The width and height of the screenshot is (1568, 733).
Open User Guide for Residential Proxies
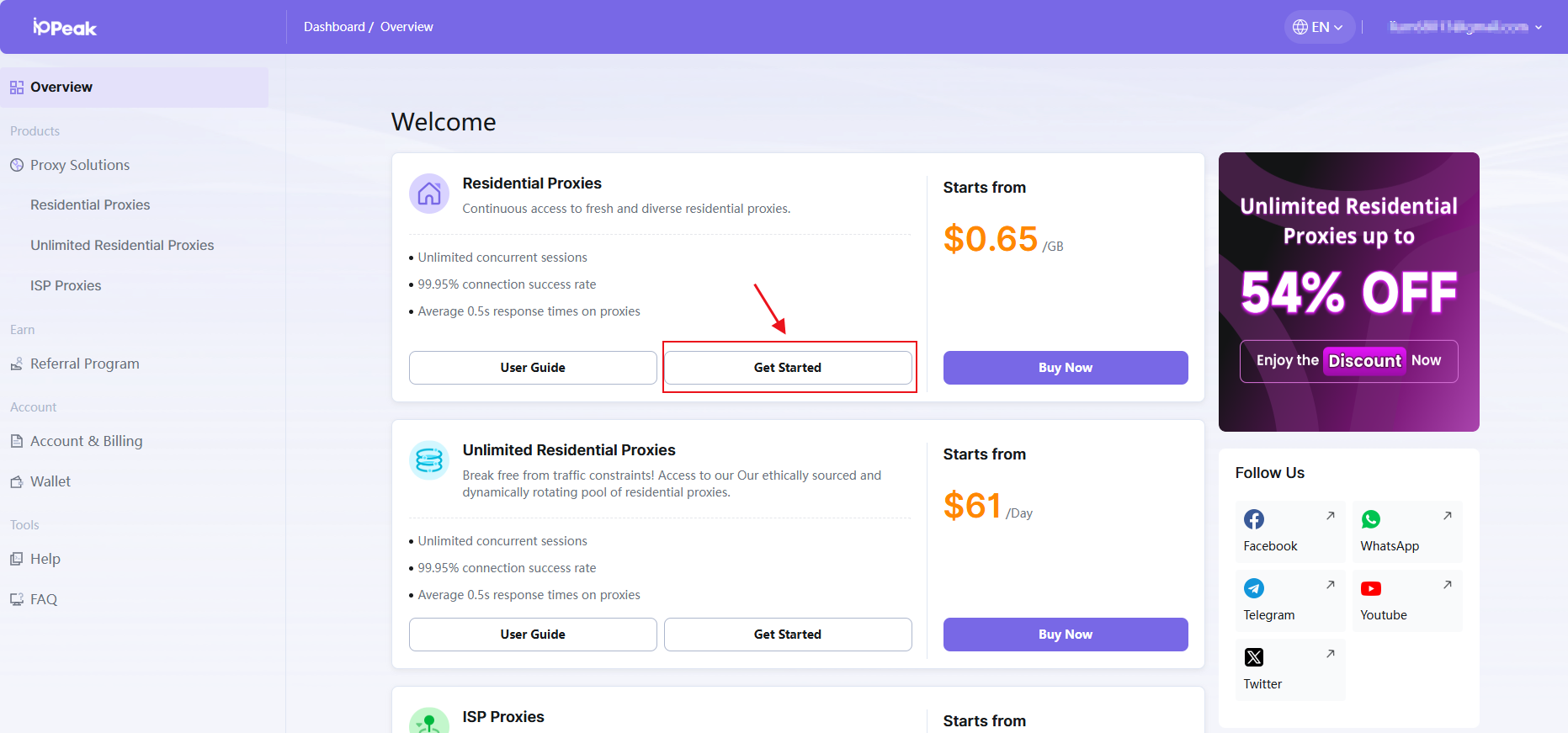point(533,368)
